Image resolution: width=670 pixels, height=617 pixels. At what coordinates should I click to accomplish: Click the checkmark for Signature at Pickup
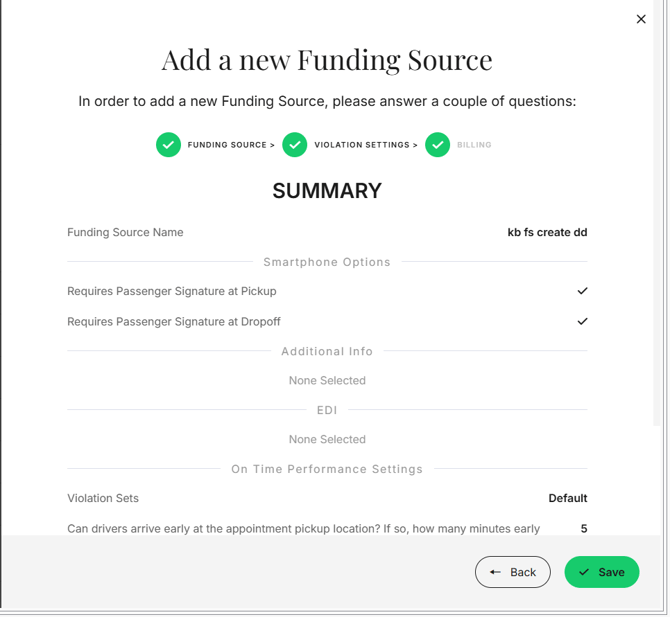582,291
